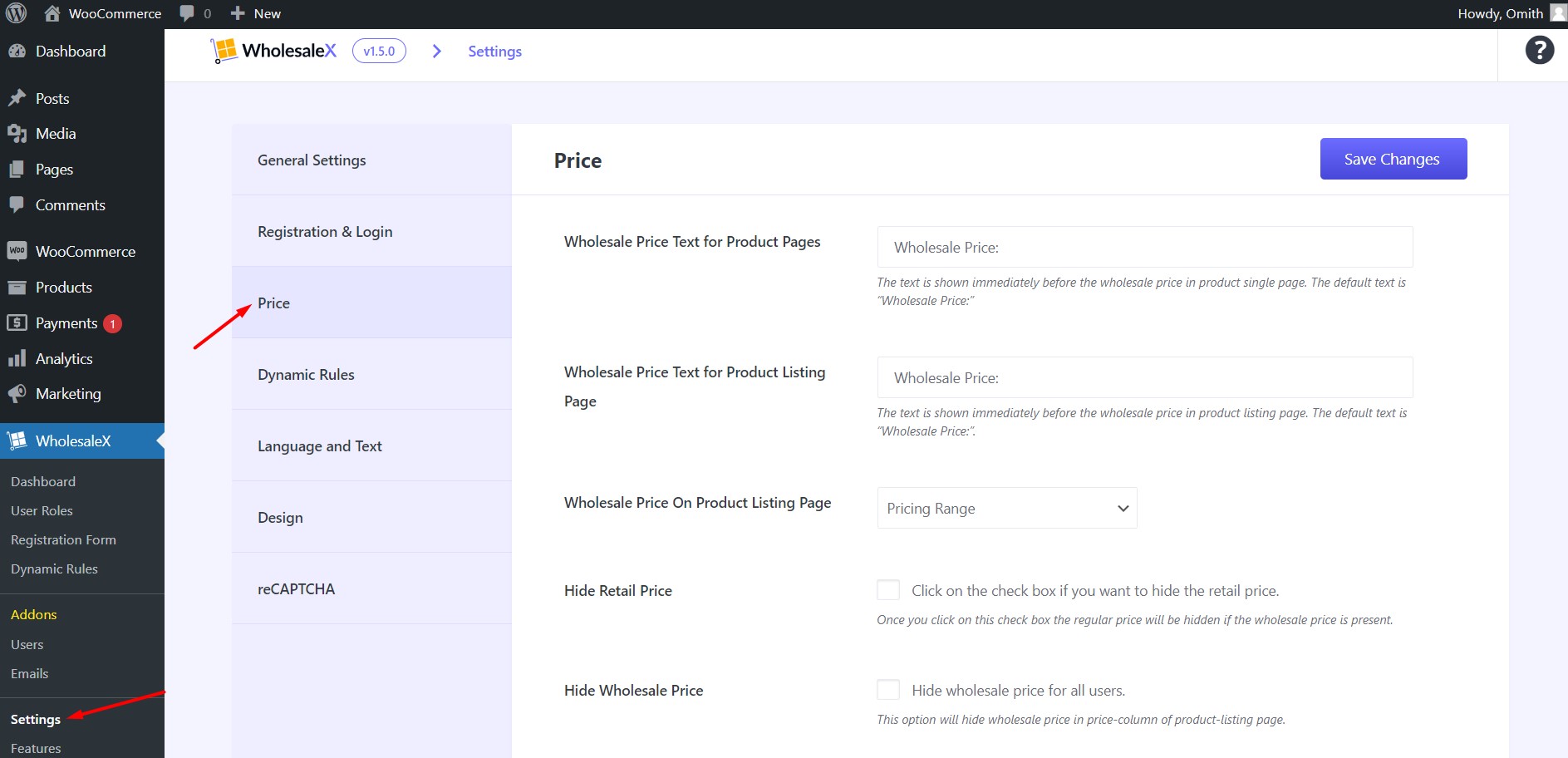Image resolution: width=1568 pixels, height=758 pixels.
Task: Open Analytics in the sidebar menu
Action: (x=64, y=358)
